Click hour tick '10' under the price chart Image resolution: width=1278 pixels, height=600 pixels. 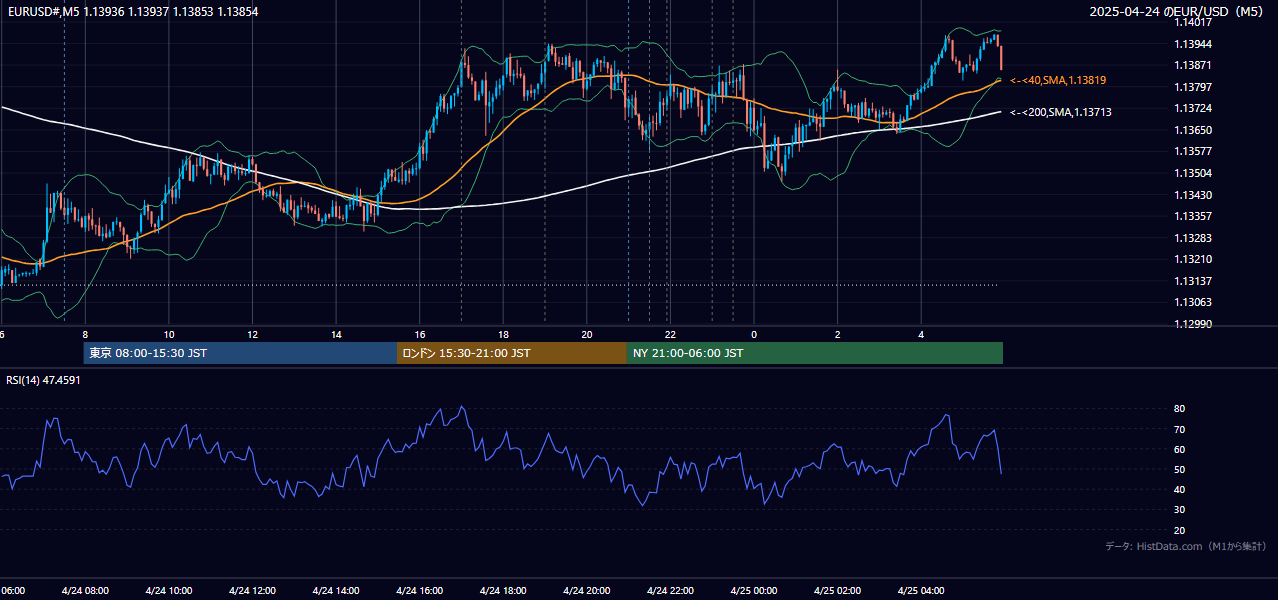(x=169, y=335)
